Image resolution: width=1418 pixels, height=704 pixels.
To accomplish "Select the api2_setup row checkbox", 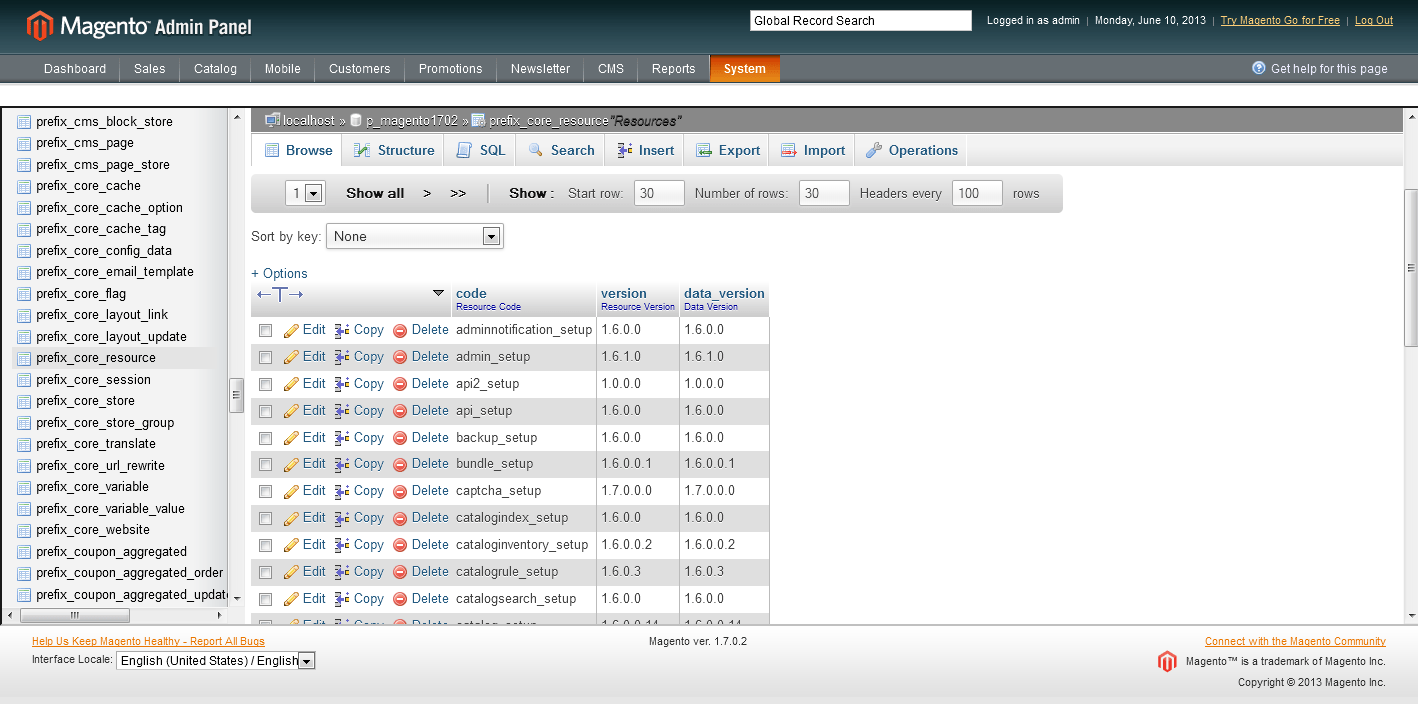I will (x=265, y=383).
